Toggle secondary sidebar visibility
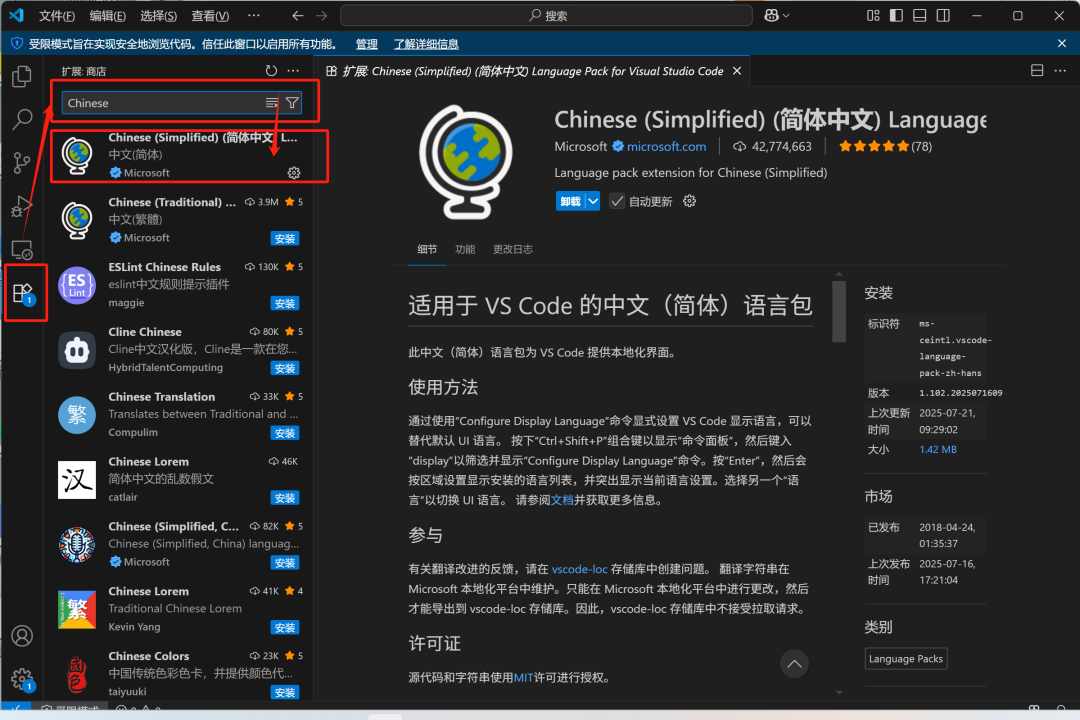 click(943, 15)
